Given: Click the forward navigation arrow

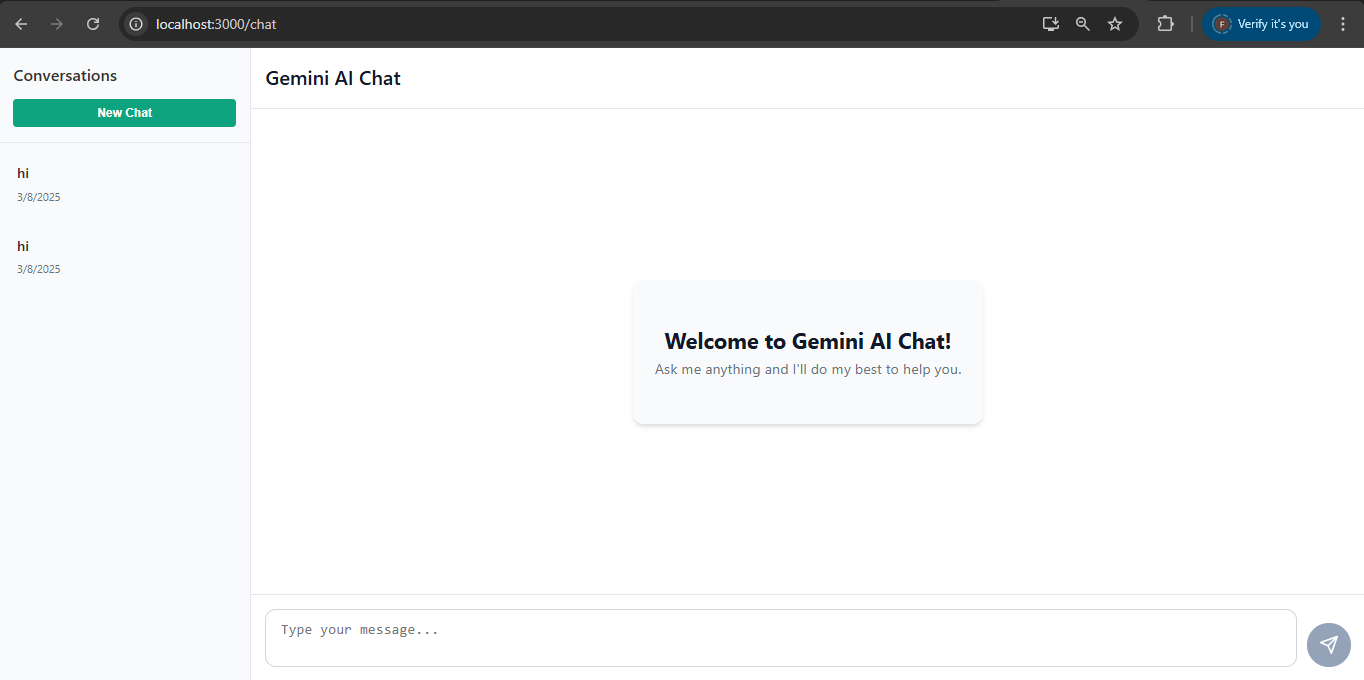Looking at the screenshot, I should pos(56,23).
